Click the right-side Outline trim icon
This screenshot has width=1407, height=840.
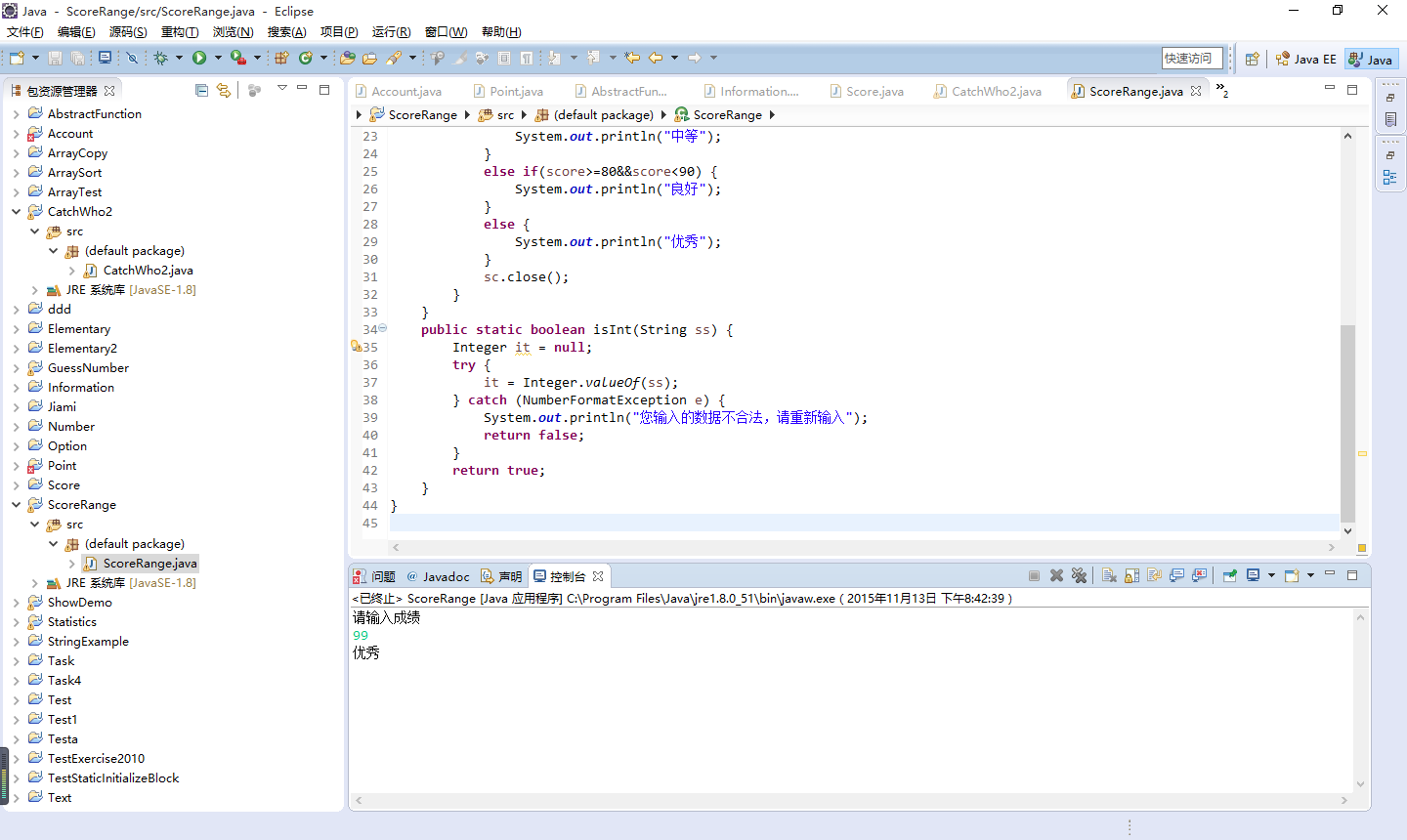click(x=1389, y=177)
